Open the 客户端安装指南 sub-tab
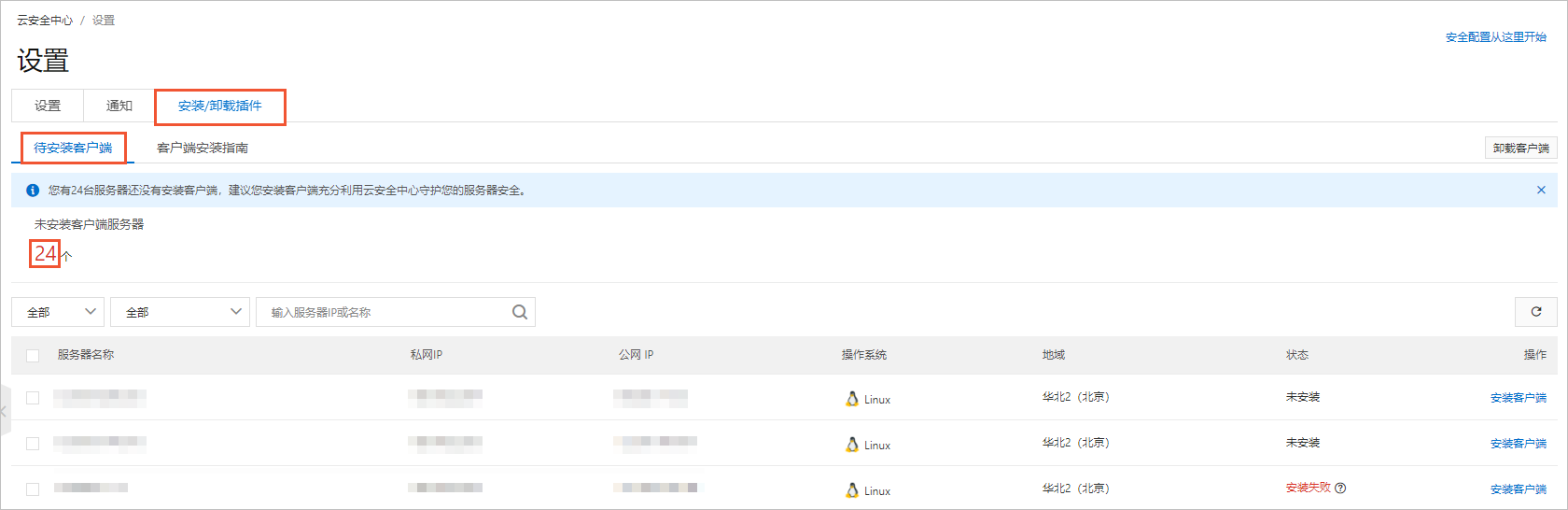 pos(203,148)
